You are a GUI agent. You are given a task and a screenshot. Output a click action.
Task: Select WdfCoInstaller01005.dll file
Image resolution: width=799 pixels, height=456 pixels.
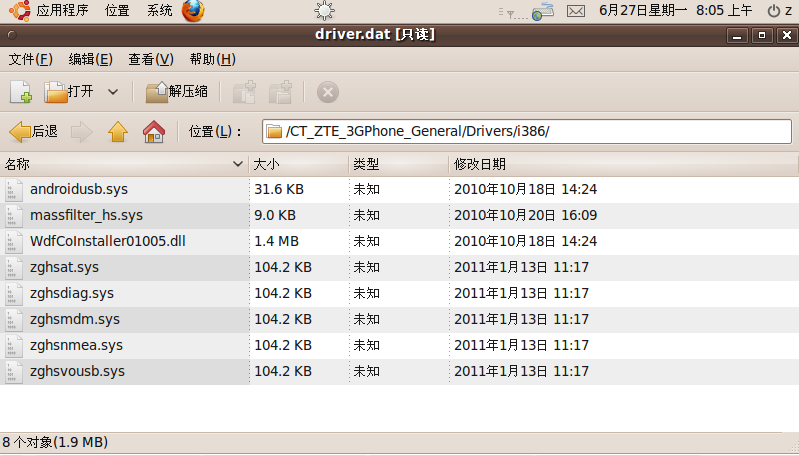[x=108, y=242]
